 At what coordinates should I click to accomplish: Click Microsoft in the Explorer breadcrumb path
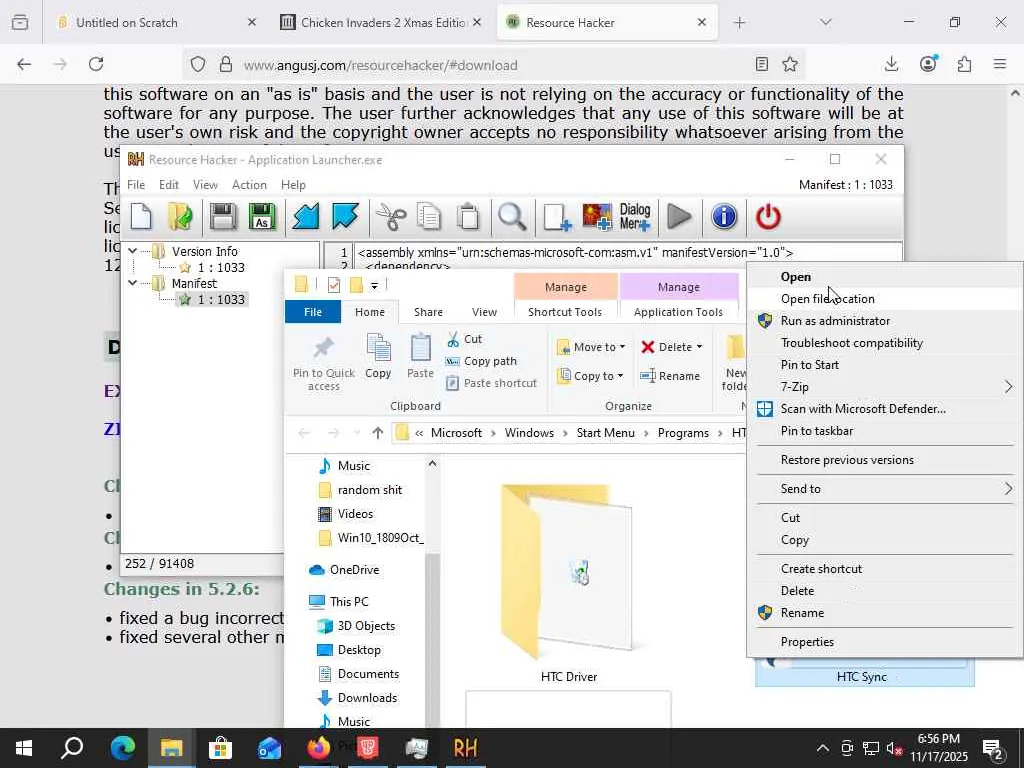click(x=456, y=433)
